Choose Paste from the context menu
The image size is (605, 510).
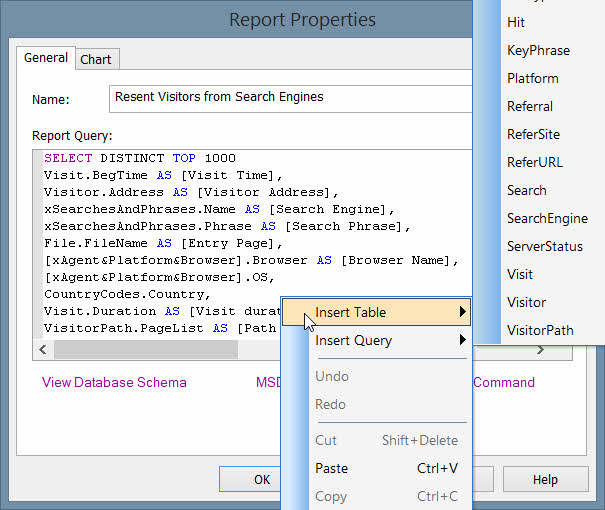click(x=376, y=468)
